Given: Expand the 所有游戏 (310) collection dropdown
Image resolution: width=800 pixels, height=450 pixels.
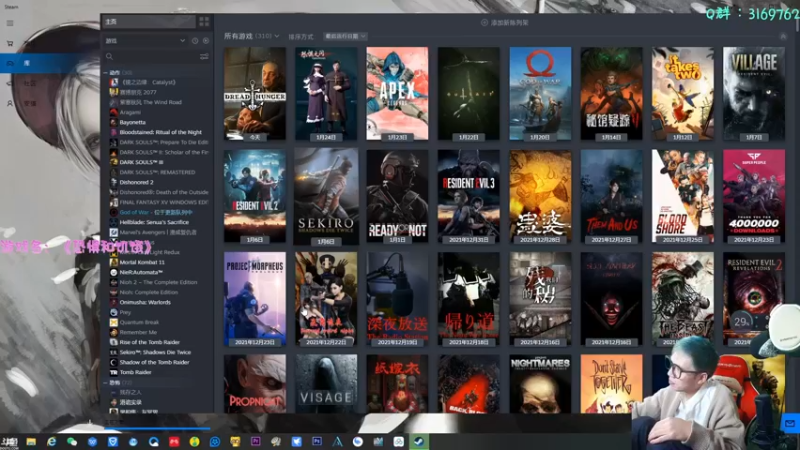Looking at the screenshot, I should pyautogui.click(x=252, y=36).
